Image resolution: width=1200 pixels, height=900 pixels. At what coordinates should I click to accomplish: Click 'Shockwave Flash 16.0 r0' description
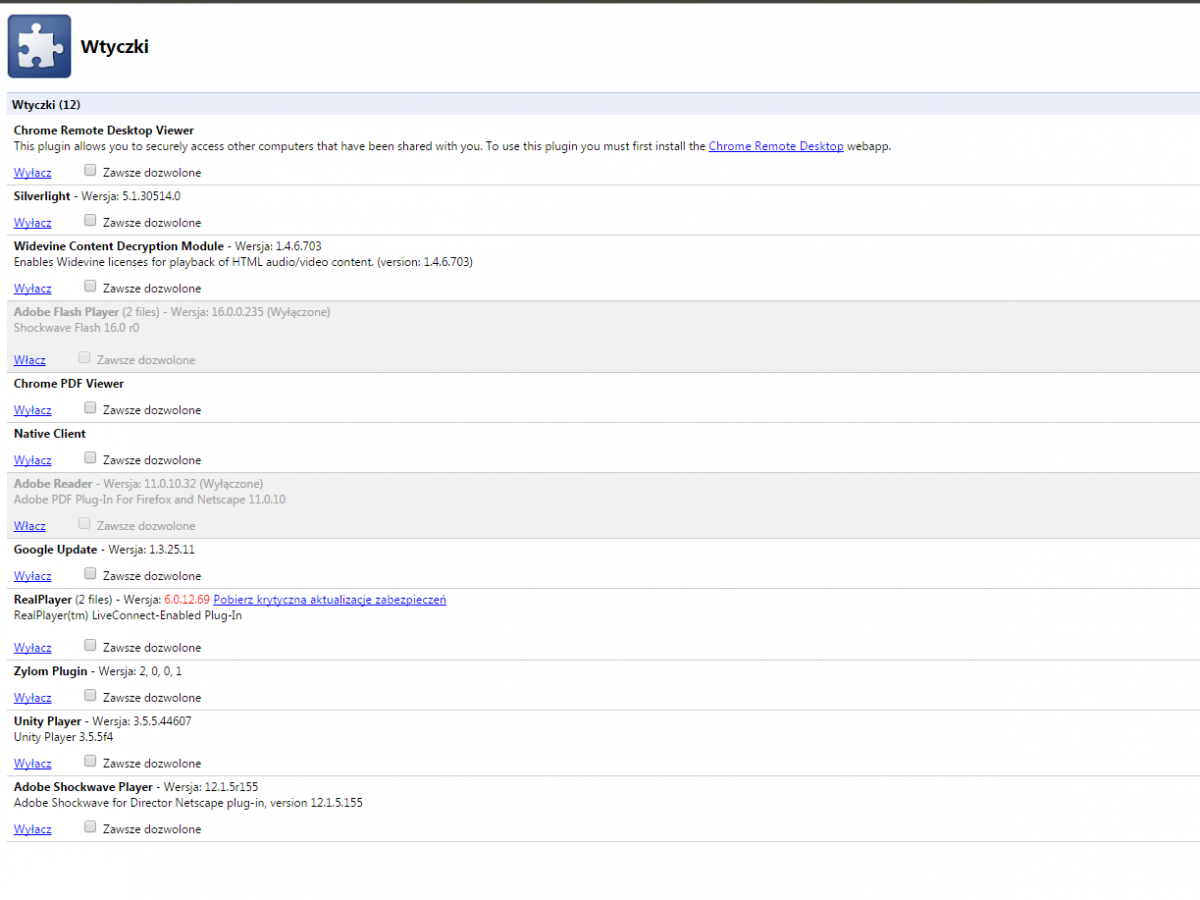pyautogui.click(x=77, y=328)
